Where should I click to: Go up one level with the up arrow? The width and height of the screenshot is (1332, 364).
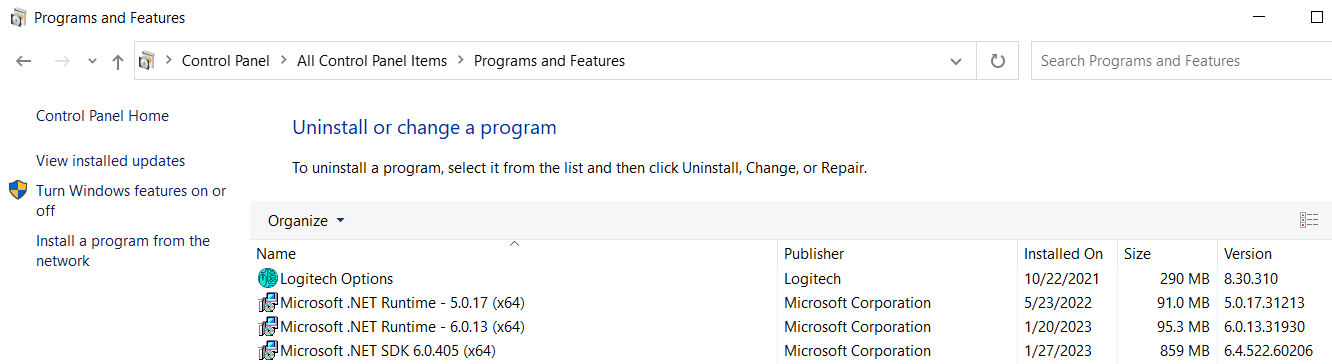tap(118, 61)
